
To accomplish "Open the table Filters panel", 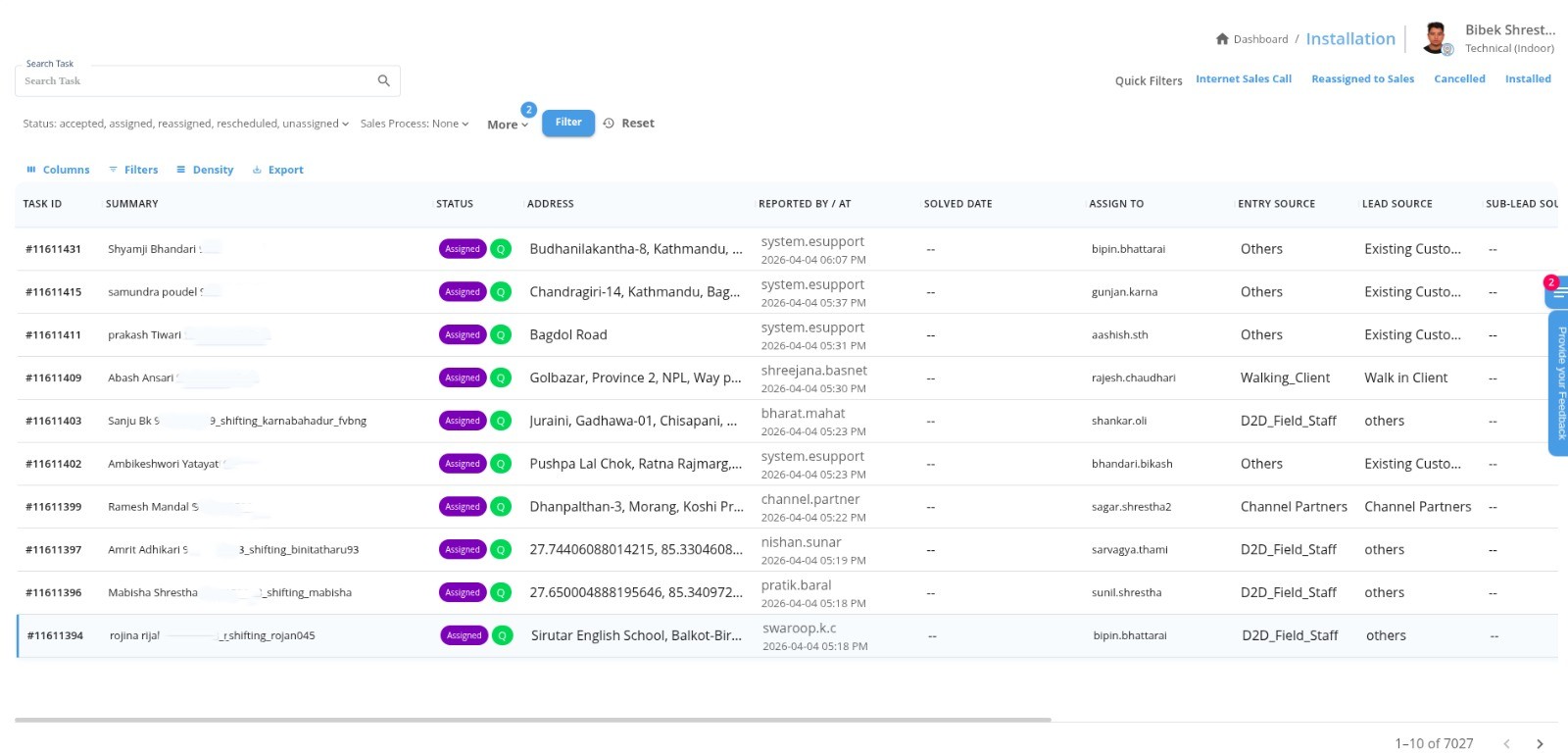I will (x=133, y=170).
